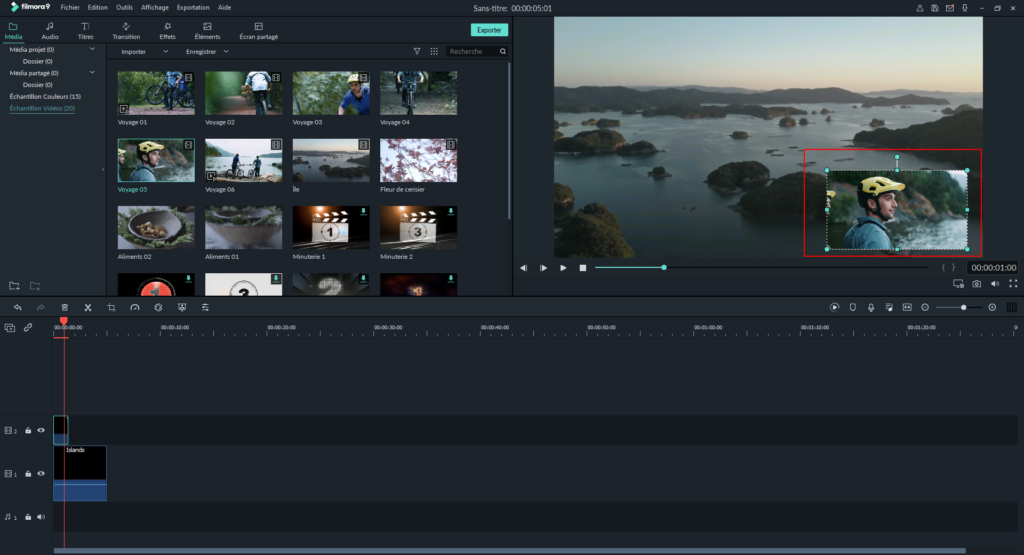Open the crop tool in timeline toolbar
The width and height of the screenshot is (1024, 555).
(111, 308)
